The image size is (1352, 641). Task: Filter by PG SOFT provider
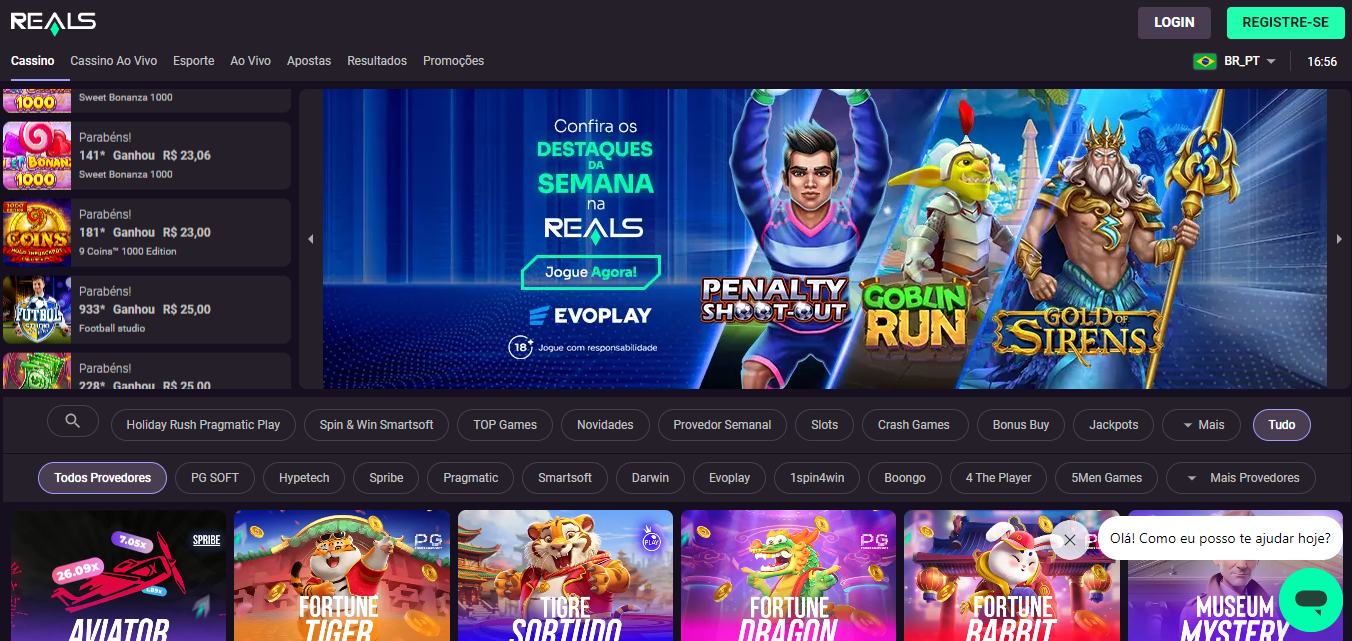coord(215,478)
